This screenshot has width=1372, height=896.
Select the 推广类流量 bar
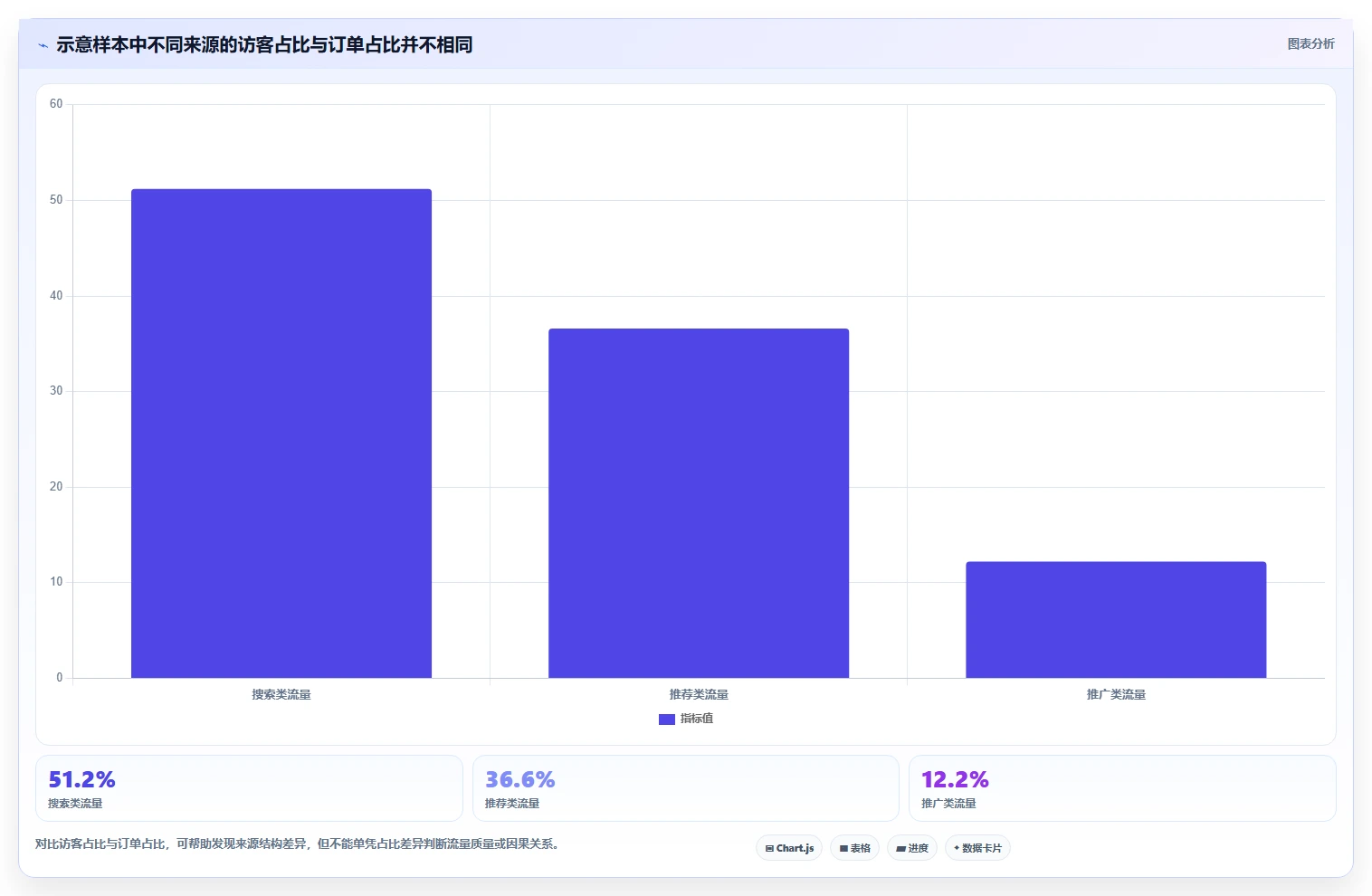click(1116, 620)
